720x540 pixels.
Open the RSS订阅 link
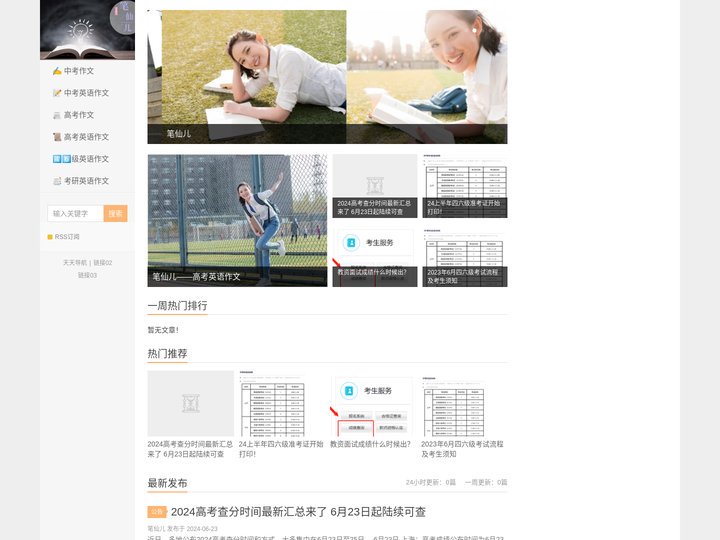[x=67, y=237]
